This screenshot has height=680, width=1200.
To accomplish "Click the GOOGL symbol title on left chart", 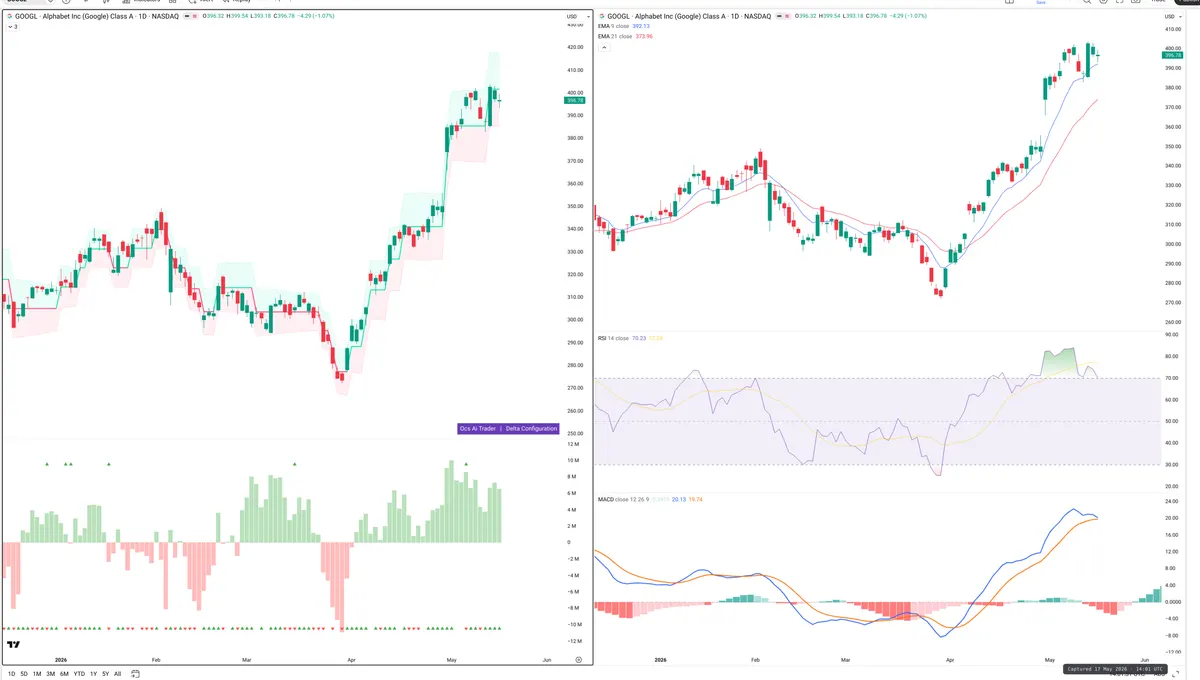I will pyautogui.click(x=95, y=17).
